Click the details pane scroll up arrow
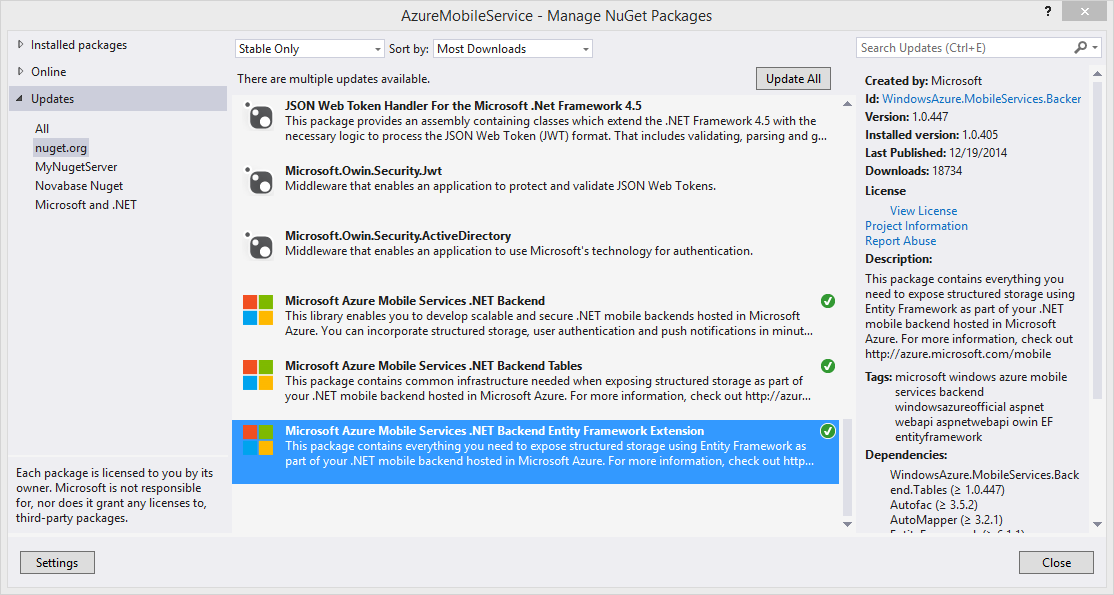This screenshot has height=595, width=1114. click(x=1097, y=74)
